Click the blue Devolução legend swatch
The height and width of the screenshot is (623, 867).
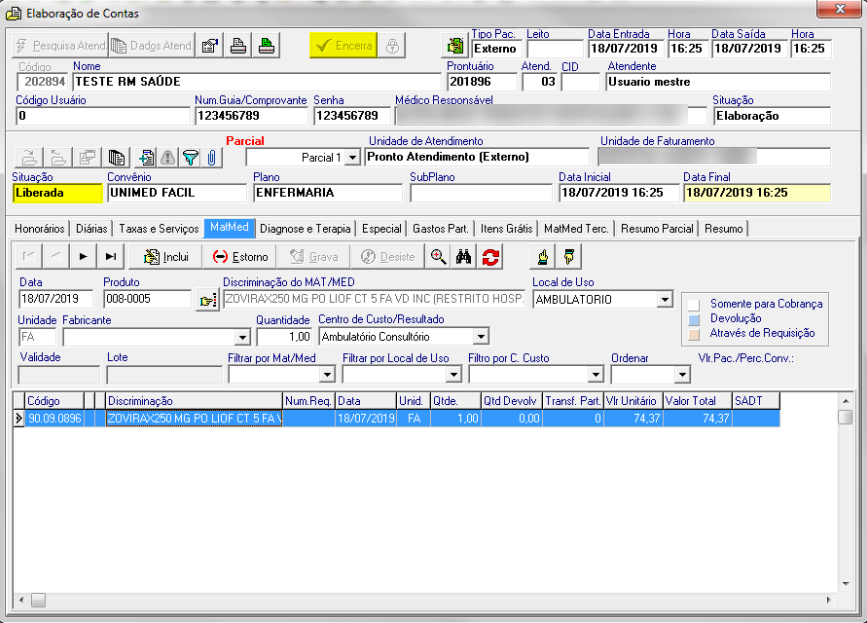point(694,320)
